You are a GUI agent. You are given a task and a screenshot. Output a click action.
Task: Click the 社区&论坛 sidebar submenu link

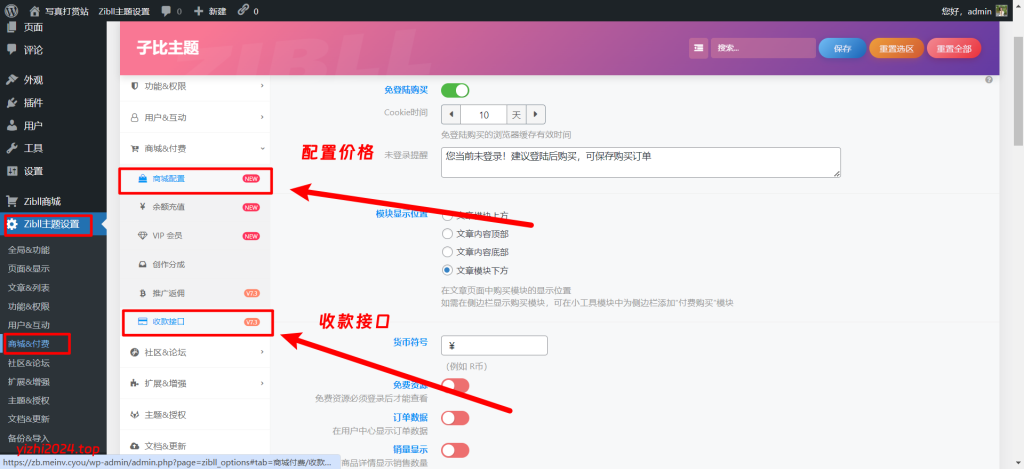coord(29,363)
